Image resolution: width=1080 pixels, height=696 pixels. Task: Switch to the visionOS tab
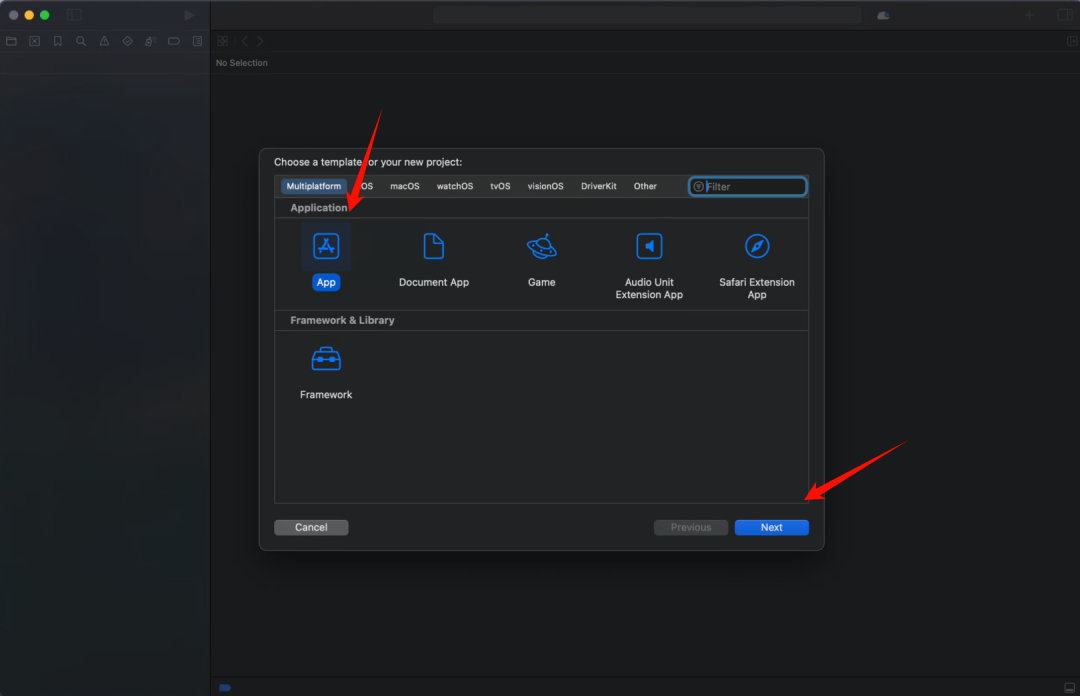point(546,186)
